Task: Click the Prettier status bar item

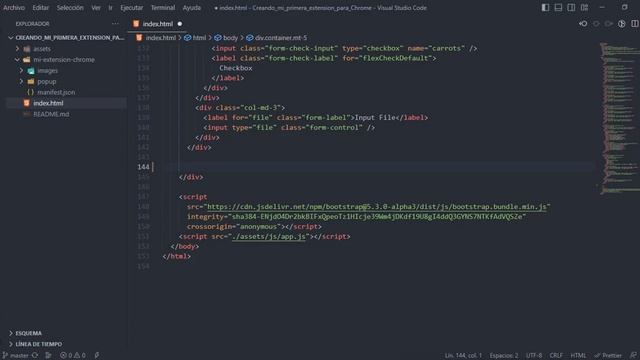Action: click(608, 356)
